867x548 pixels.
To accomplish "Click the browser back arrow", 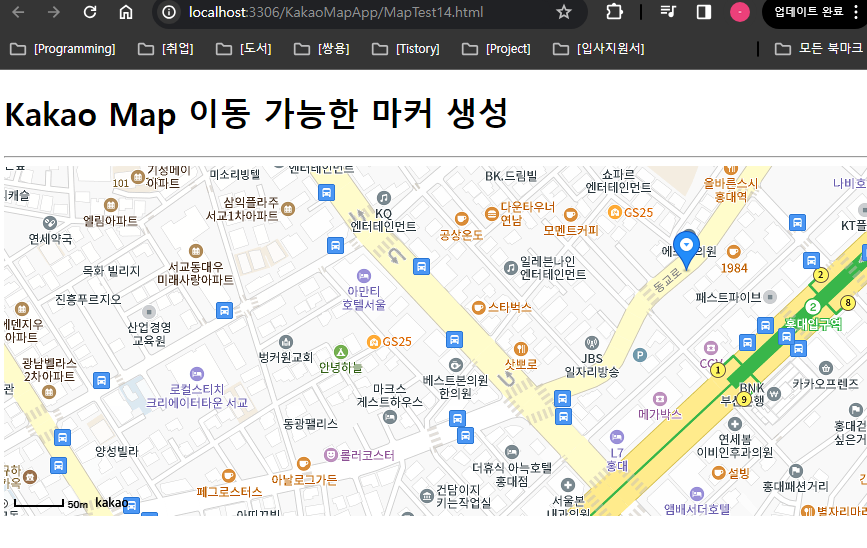I will (18, 12).
